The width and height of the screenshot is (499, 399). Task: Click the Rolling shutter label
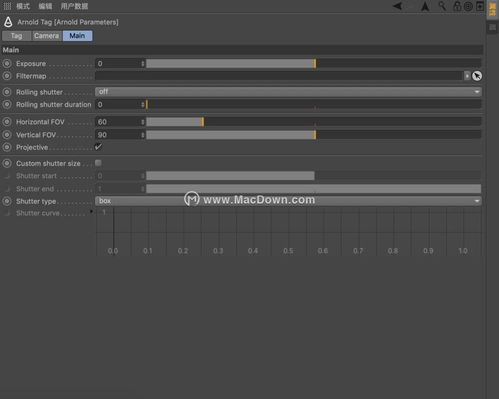39,92
